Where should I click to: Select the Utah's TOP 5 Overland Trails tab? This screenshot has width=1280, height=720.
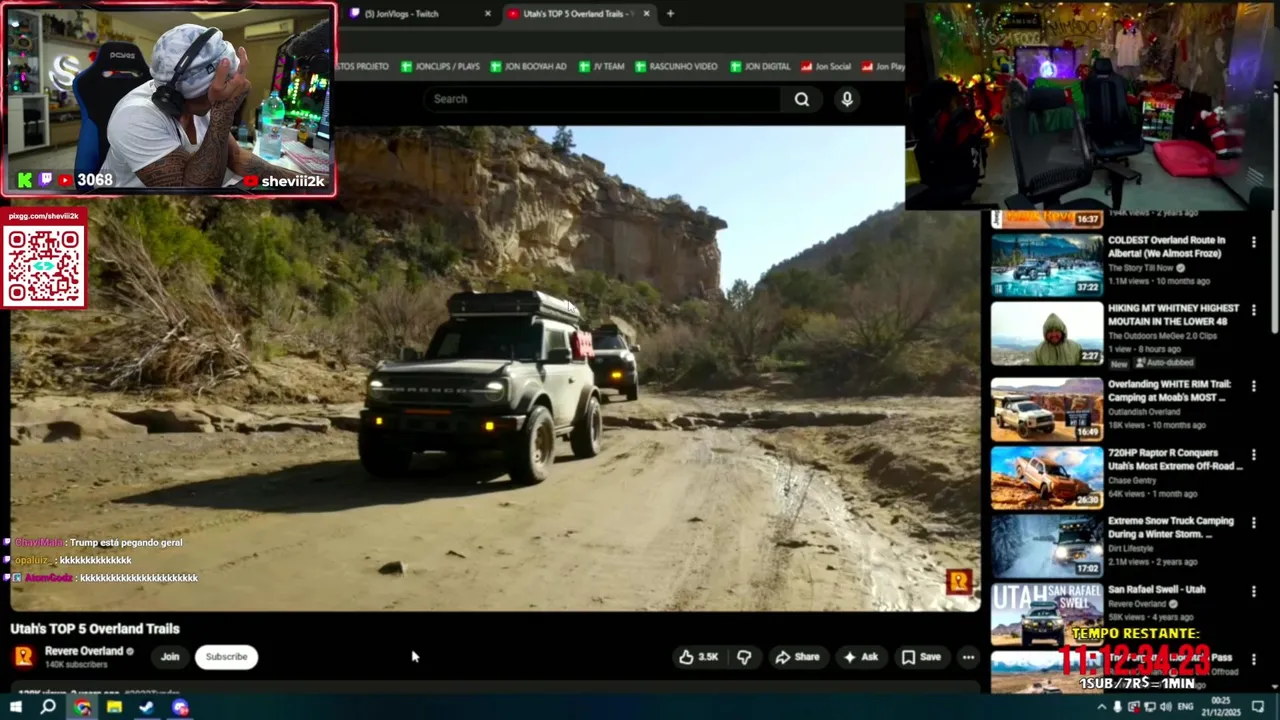pos(579,14)
